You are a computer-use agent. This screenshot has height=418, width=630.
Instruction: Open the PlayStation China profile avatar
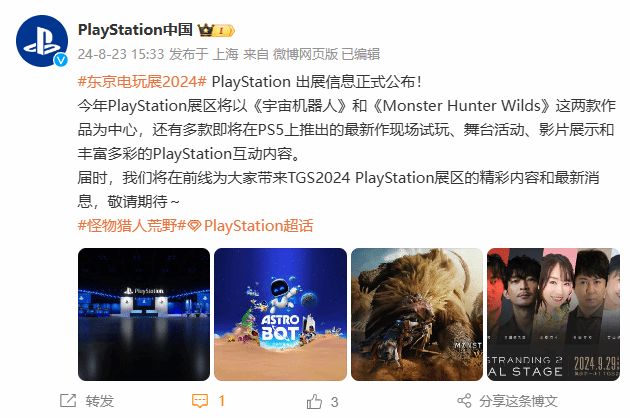point(41,41)
